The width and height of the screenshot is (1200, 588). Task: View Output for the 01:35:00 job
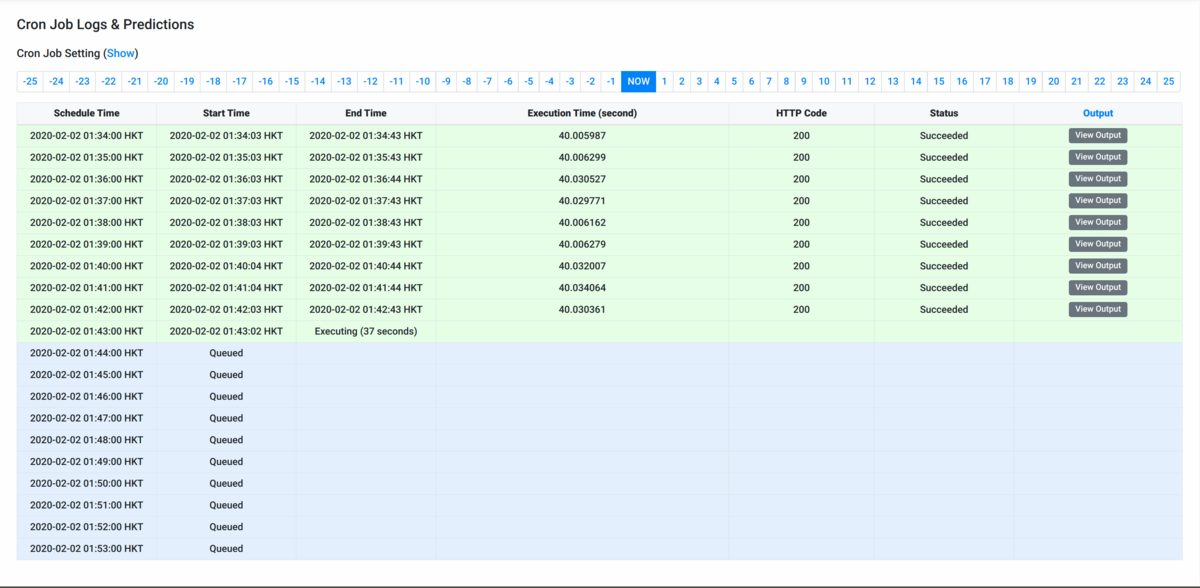[1098, 157]
